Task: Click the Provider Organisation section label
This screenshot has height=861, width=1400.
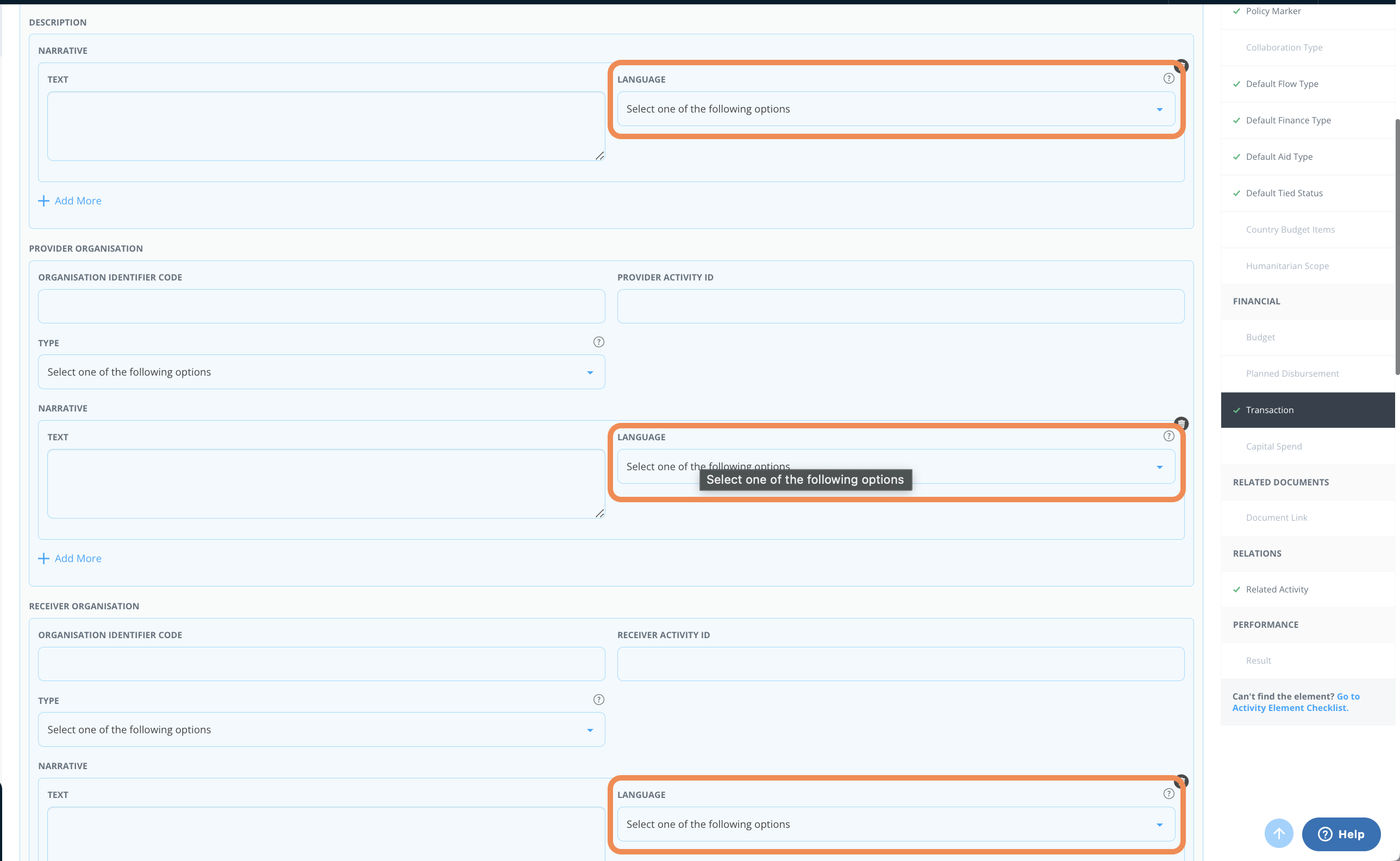Action: 86,248
